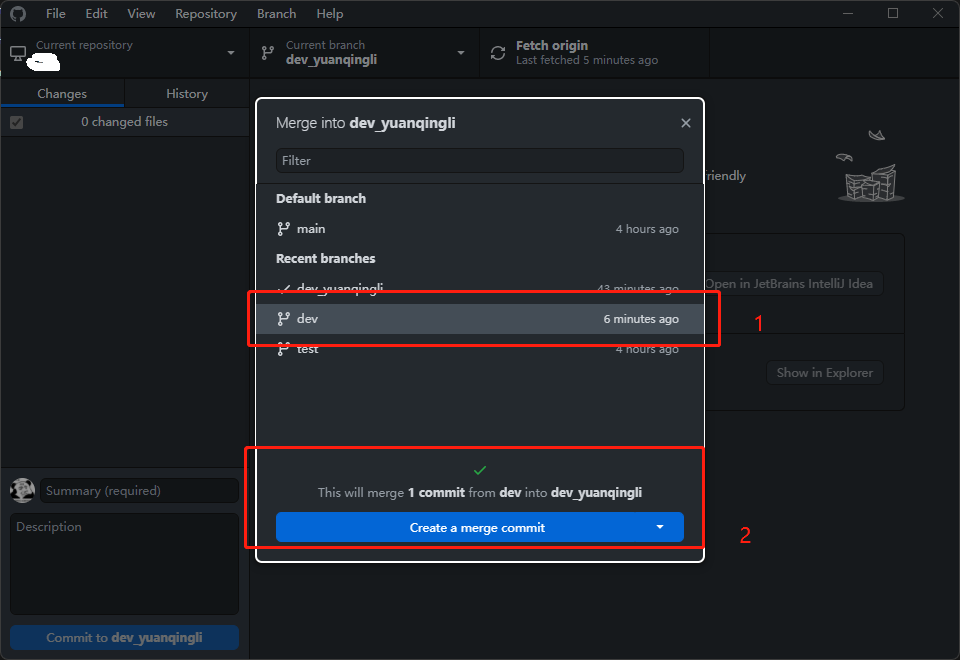Open the Repository menu
Image resolution: width=960 pixels, height=660 pixels.
(206, 13)
